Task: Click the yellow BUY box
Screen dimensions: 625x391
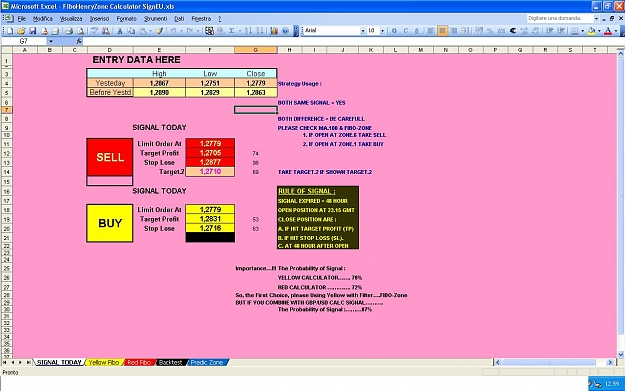Action: [x=110, y=223]
